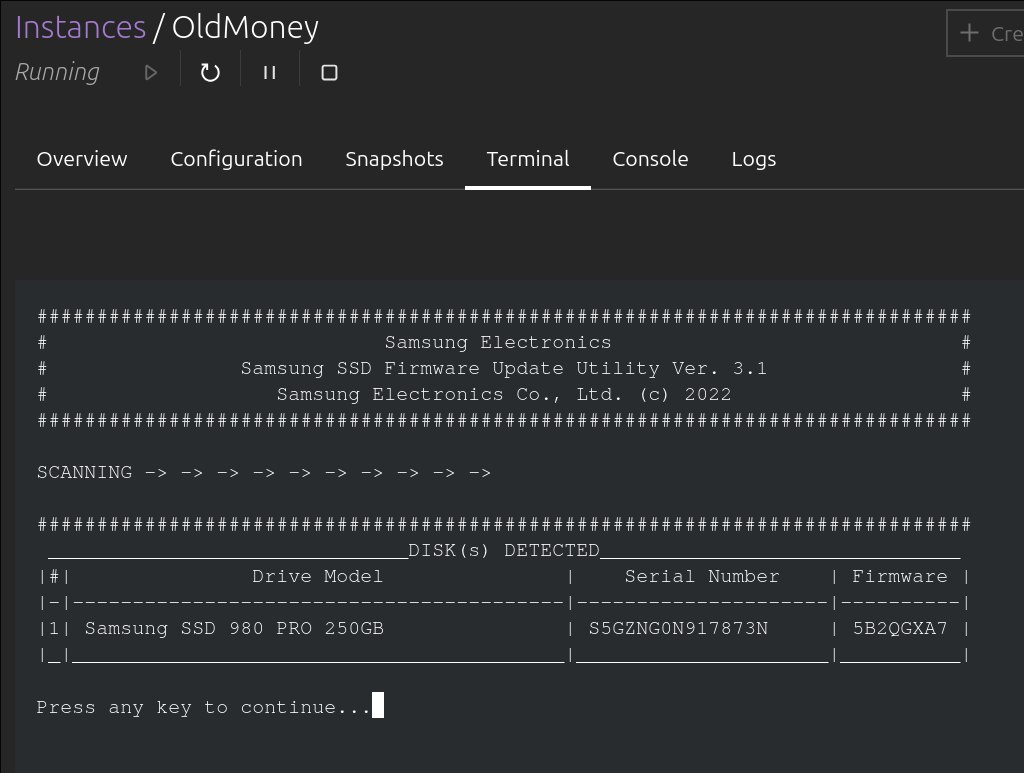This screenshot has width=1024, height=773.
Task: Select the serial number S5GZNG0N917873N
Action: click(x=678, y=628)
